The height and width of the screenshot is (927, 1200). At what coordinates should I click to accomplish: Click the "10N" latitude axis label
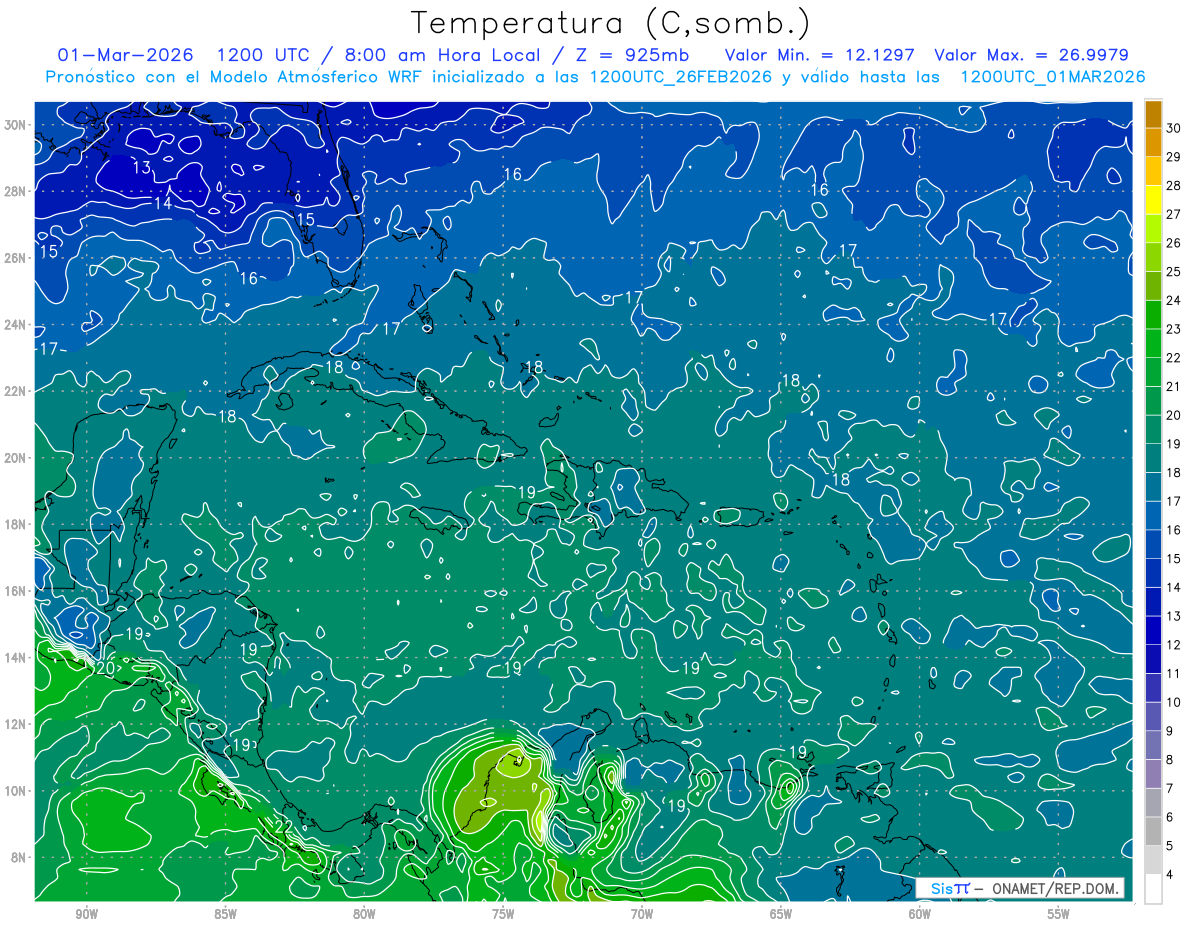point(14,791)
